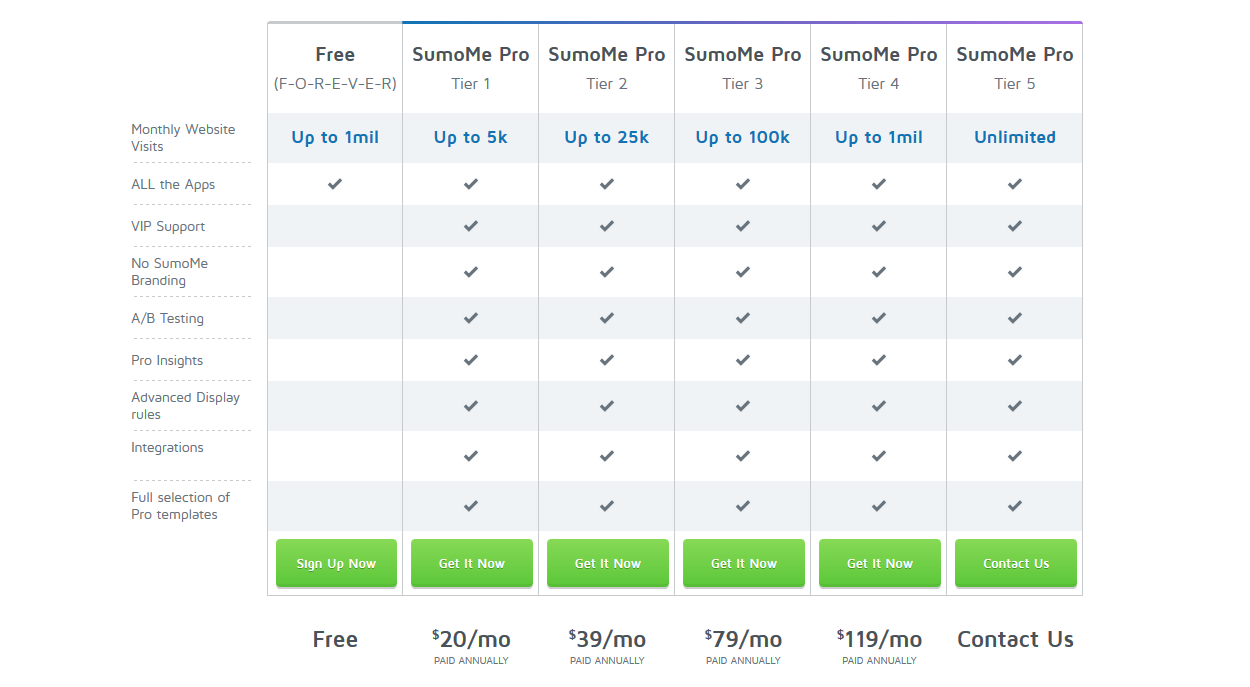Viewport: 1250px width, 687px height.
Task: Click A/B Testing checkmark under Tier 3
Action: 743,318
